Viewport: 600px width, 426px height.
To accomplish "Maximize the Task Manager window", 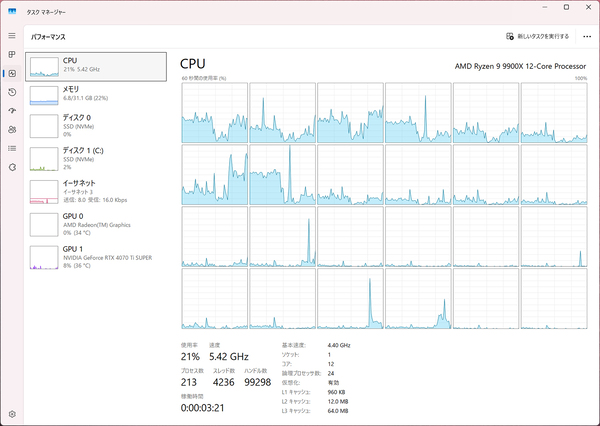I will 566,7.
